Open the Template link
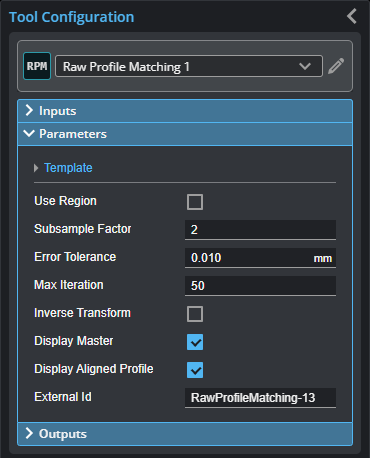This screenshot has width=370, height=458. 68,168
